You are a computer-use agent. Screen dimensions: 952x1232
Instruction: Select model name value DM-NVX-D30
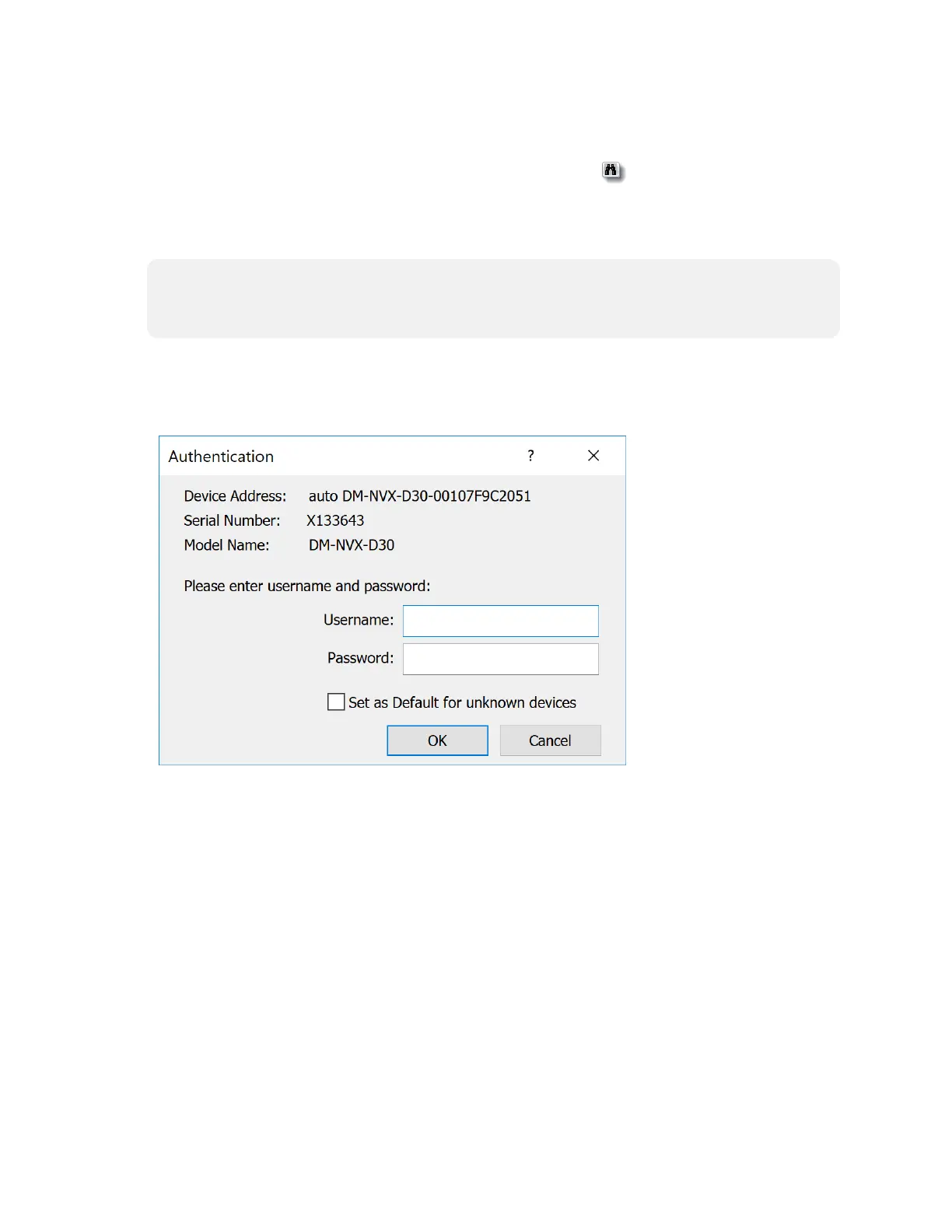pos(352,545)
